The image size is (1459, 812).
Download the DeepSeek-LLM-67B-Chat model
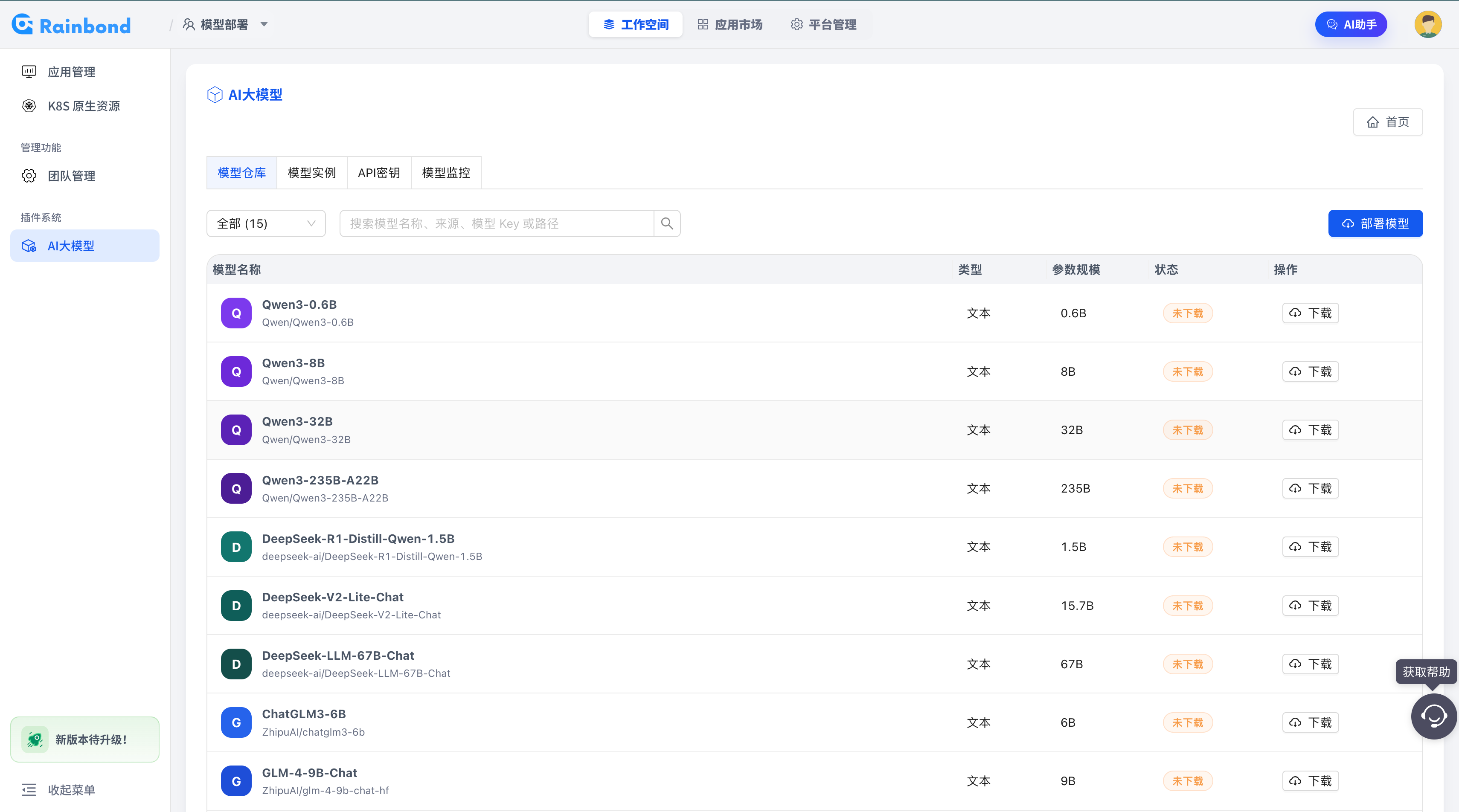click(1310, 664)
